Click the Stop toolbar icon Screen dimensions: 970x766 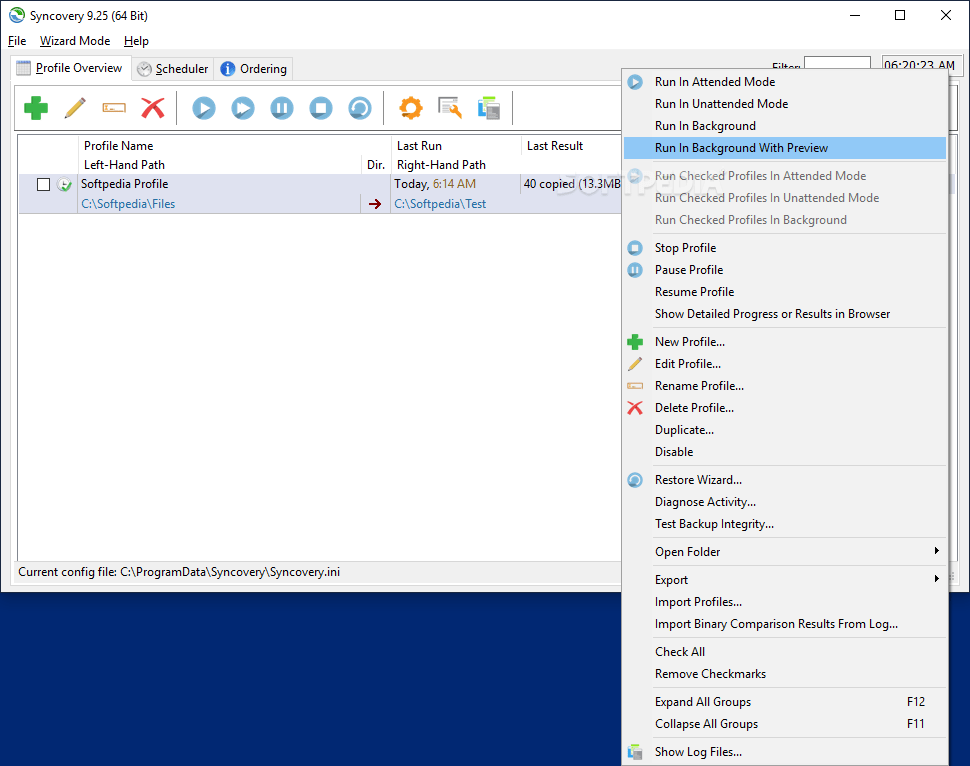320,108
